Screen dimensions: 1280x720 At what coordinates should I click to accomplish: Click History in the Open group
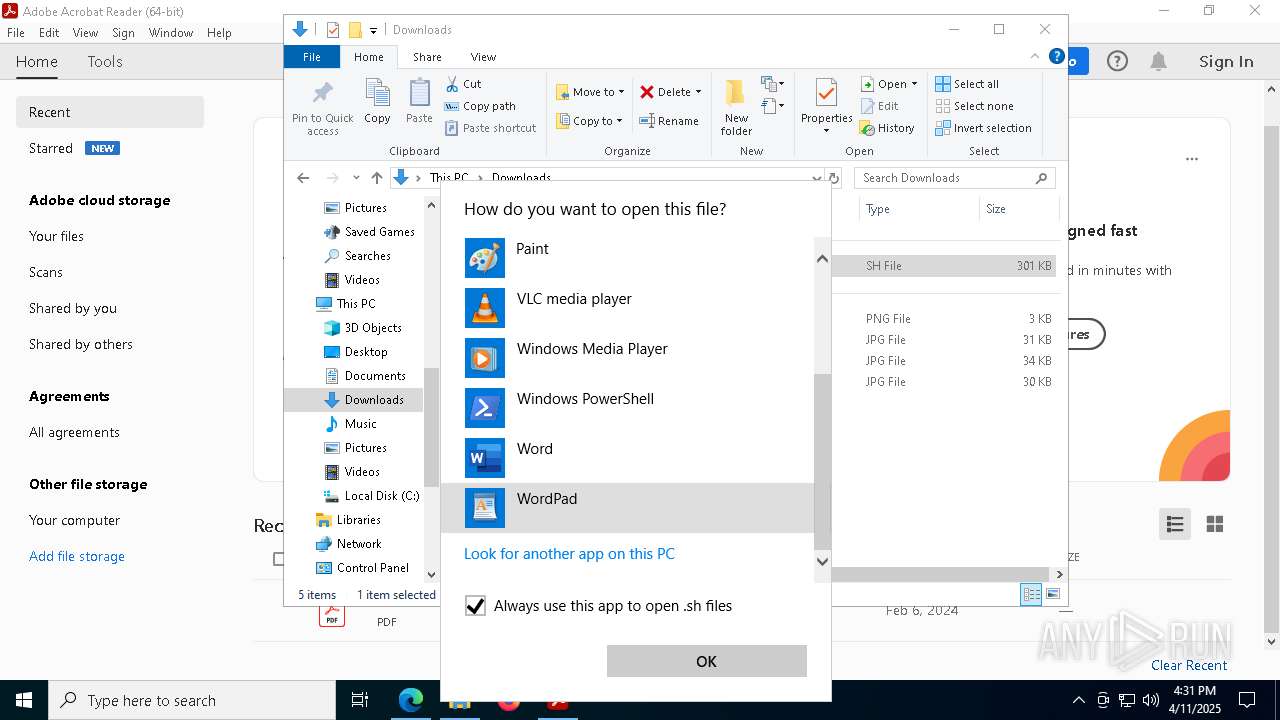click(887, 128)
